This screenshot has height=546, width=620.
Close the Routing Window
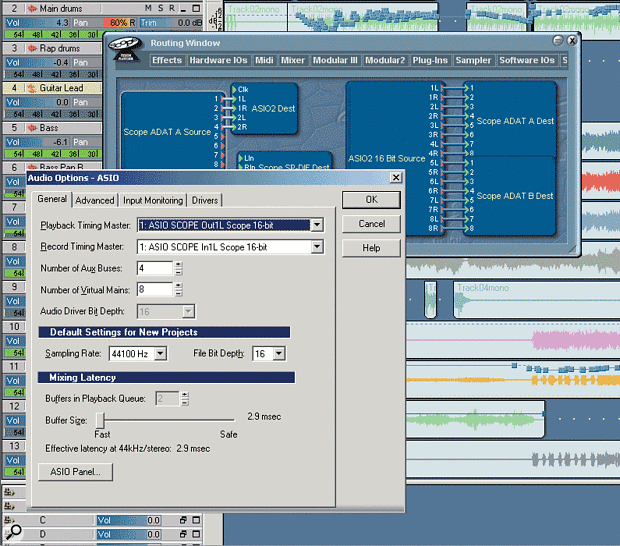tap(572, 40)
